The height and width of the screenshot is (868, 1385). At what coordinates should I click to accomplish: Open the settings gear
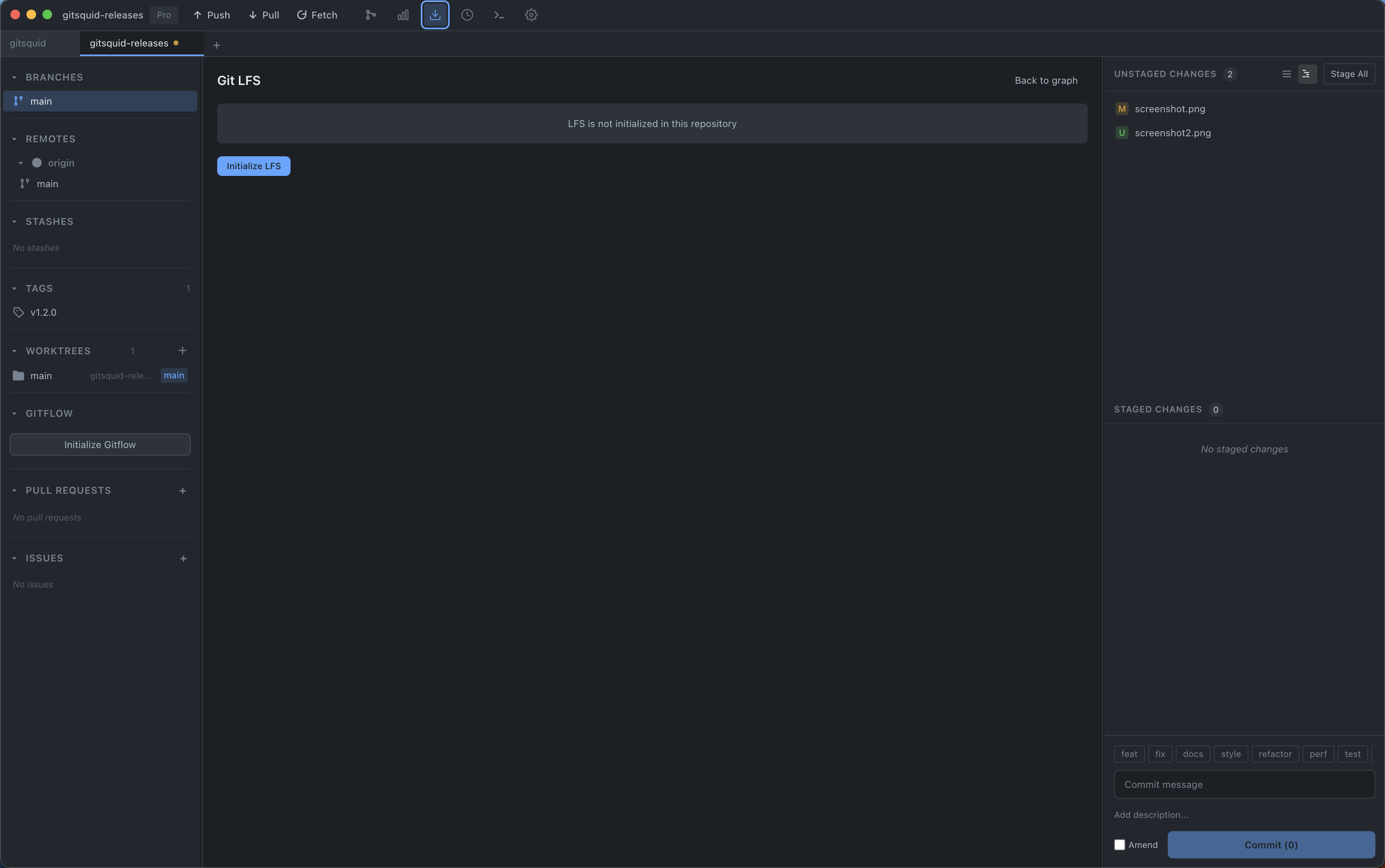(530, 15)
